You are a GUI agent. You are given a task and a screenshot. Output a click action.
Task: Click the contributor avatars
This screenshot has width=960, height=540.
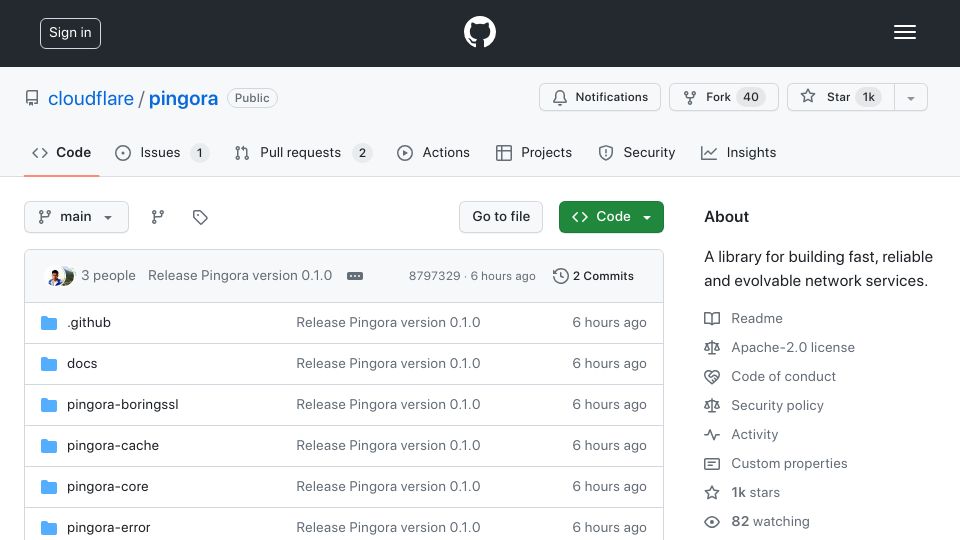(61, 276)
